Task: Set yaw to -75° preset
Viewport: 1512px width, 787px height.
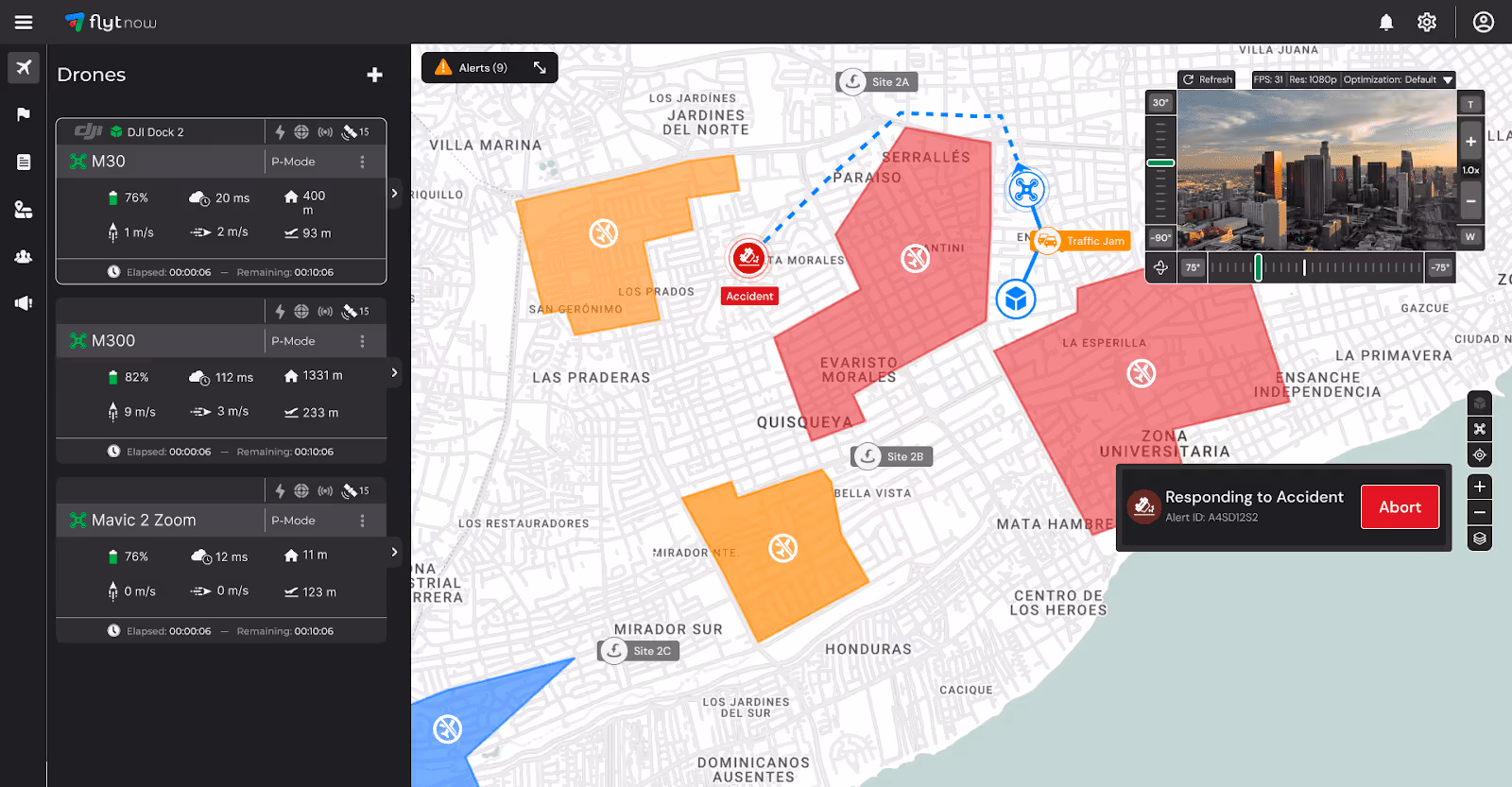Action: coord(1440,267)
